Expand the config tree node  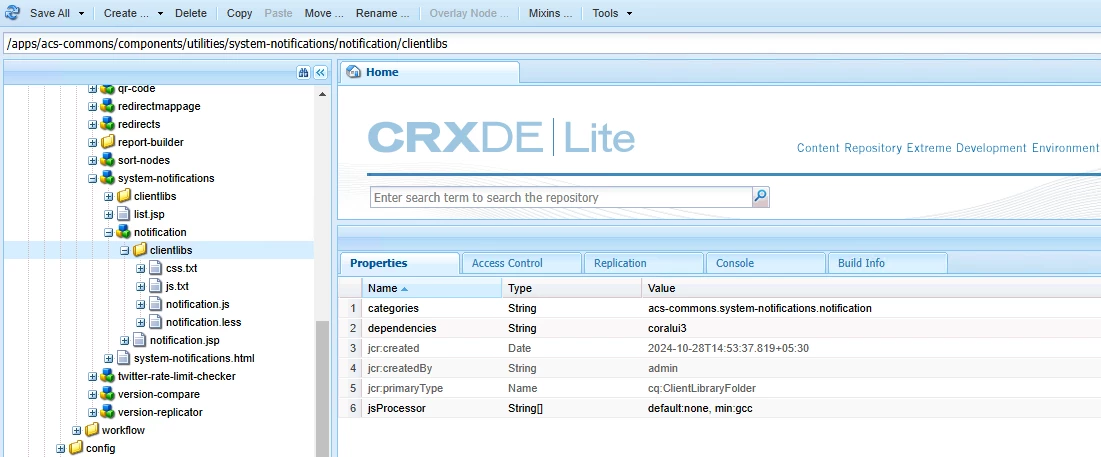click(x=60, y=448)
